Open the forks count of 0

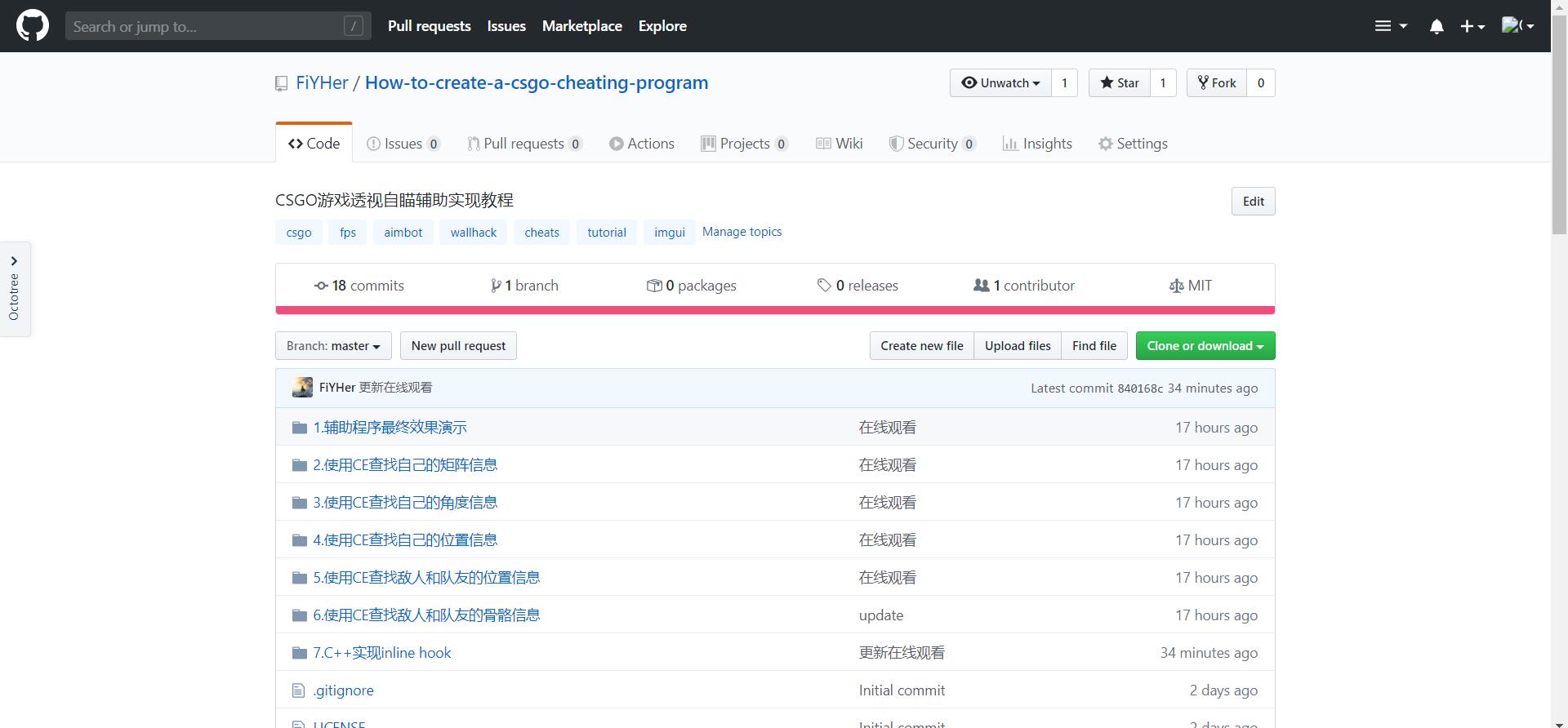pyautogui.click(x=1261, y=82)
